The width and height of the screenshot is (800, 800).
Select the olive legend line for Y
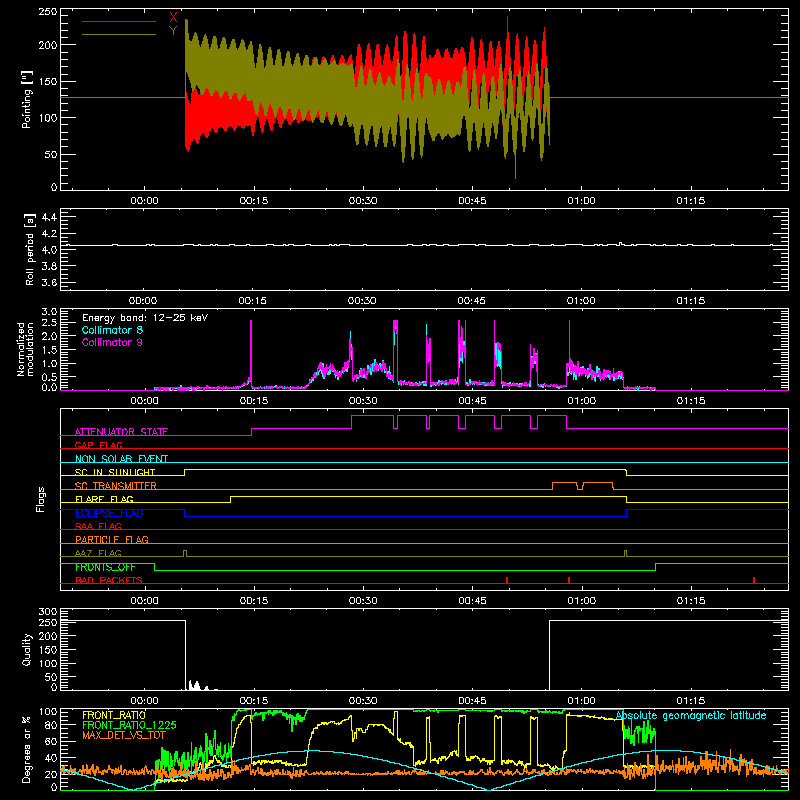119,34
